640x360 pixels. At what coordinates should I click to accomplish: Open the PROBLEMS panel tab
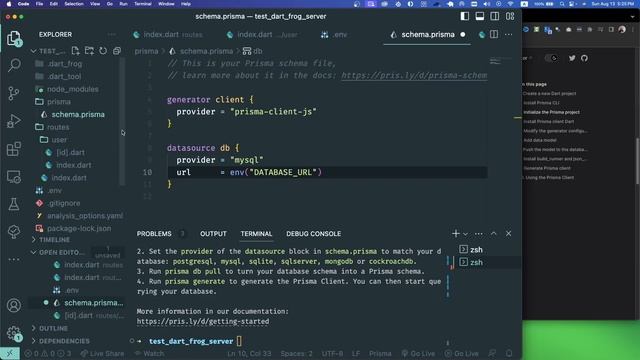click(x=154, y=234)
